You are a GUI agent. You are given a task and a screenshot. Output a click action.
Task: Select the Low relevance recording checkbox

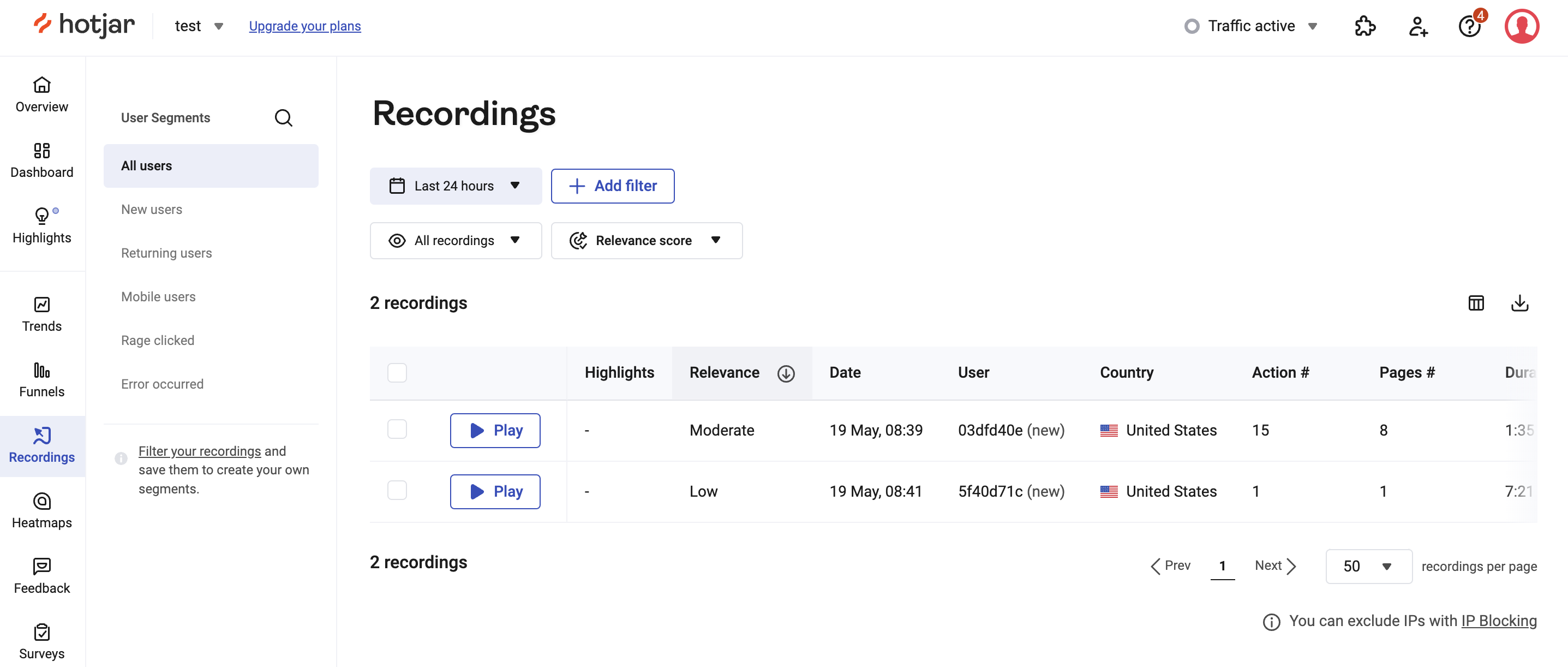point(397,490)
